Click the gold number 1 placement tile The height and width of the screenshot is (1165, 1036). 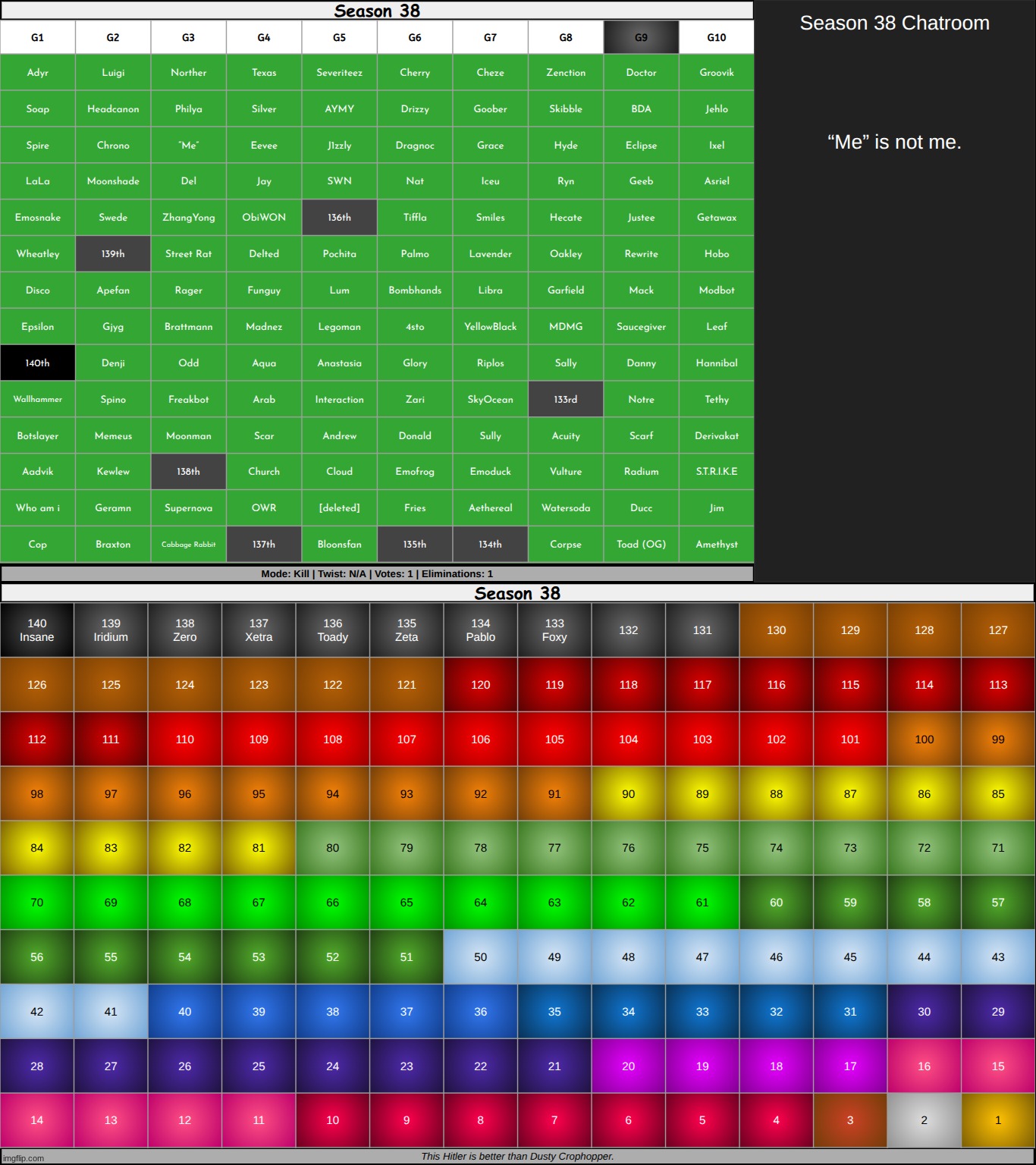coord(997,1120)
